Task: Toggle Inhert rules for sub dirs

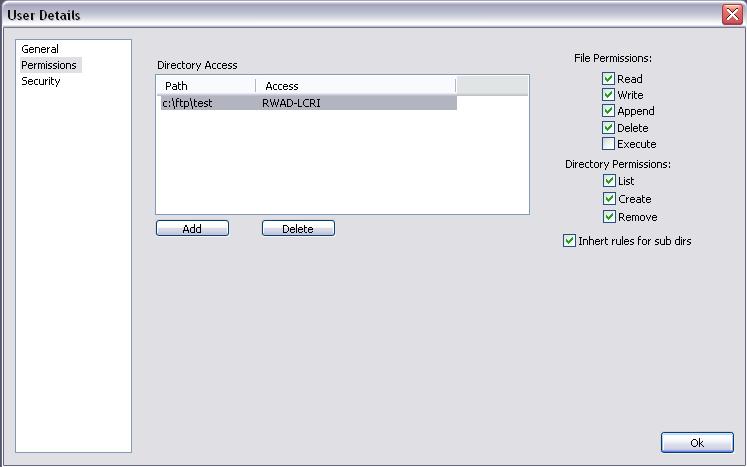Action: click(x=569, y=241)
